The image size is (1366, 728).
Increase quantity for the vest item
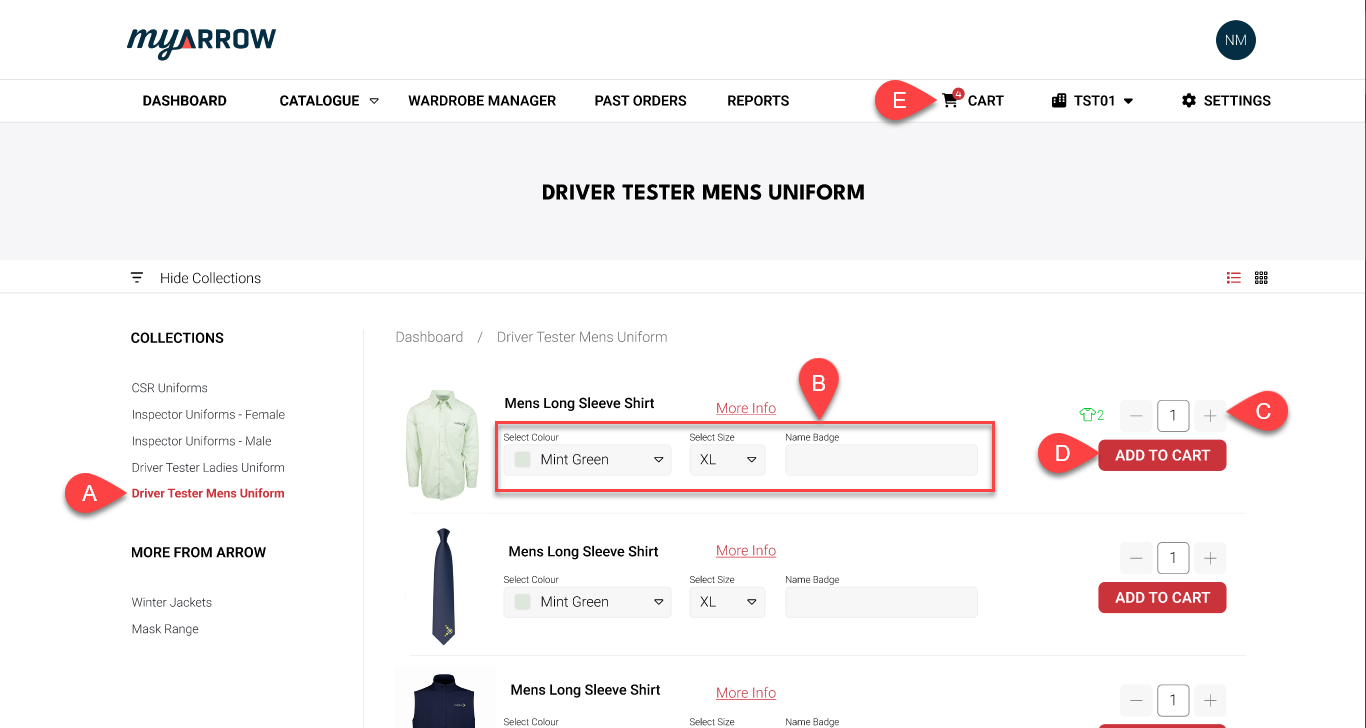point(1210,700)
